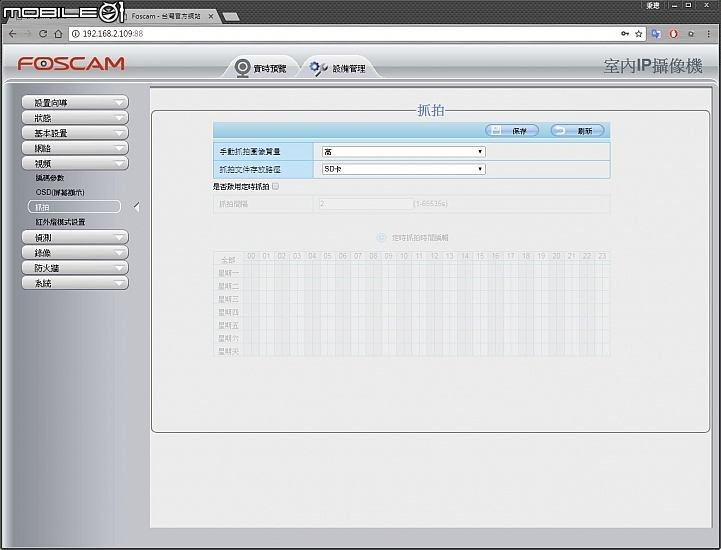Click hour 06 column header
The width and height of the screenshot is (721, 550).
(343, 256)
